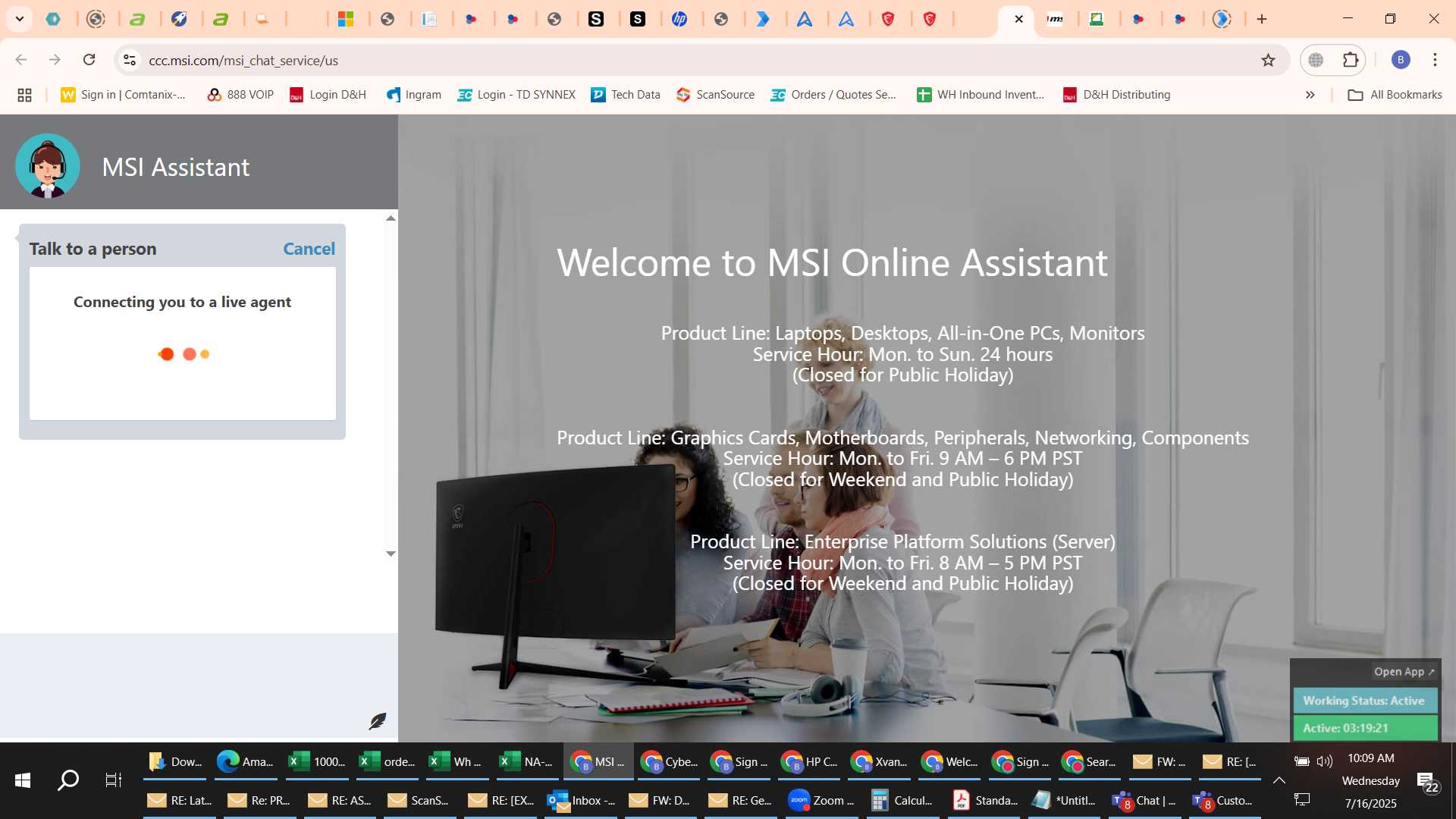Open the Standa... PDF taskbar item
This screenshot has width=1456, height=819.
coord(985,801)
